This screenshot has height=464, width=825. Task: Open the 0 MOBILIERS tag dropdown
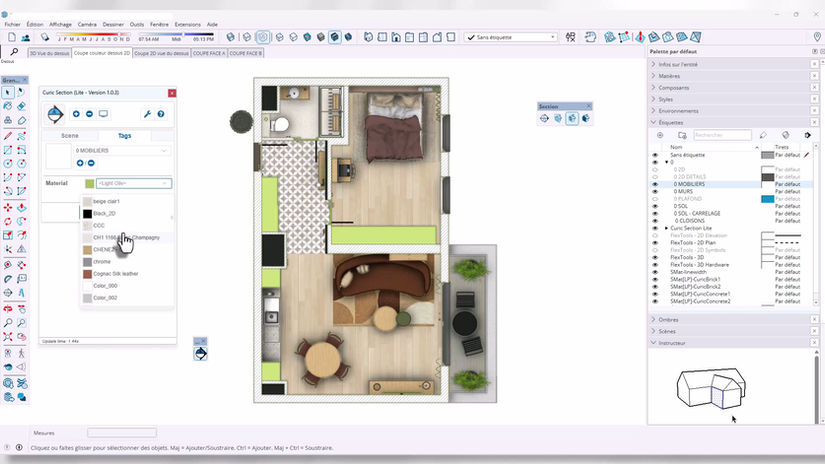tap(122, 150)
